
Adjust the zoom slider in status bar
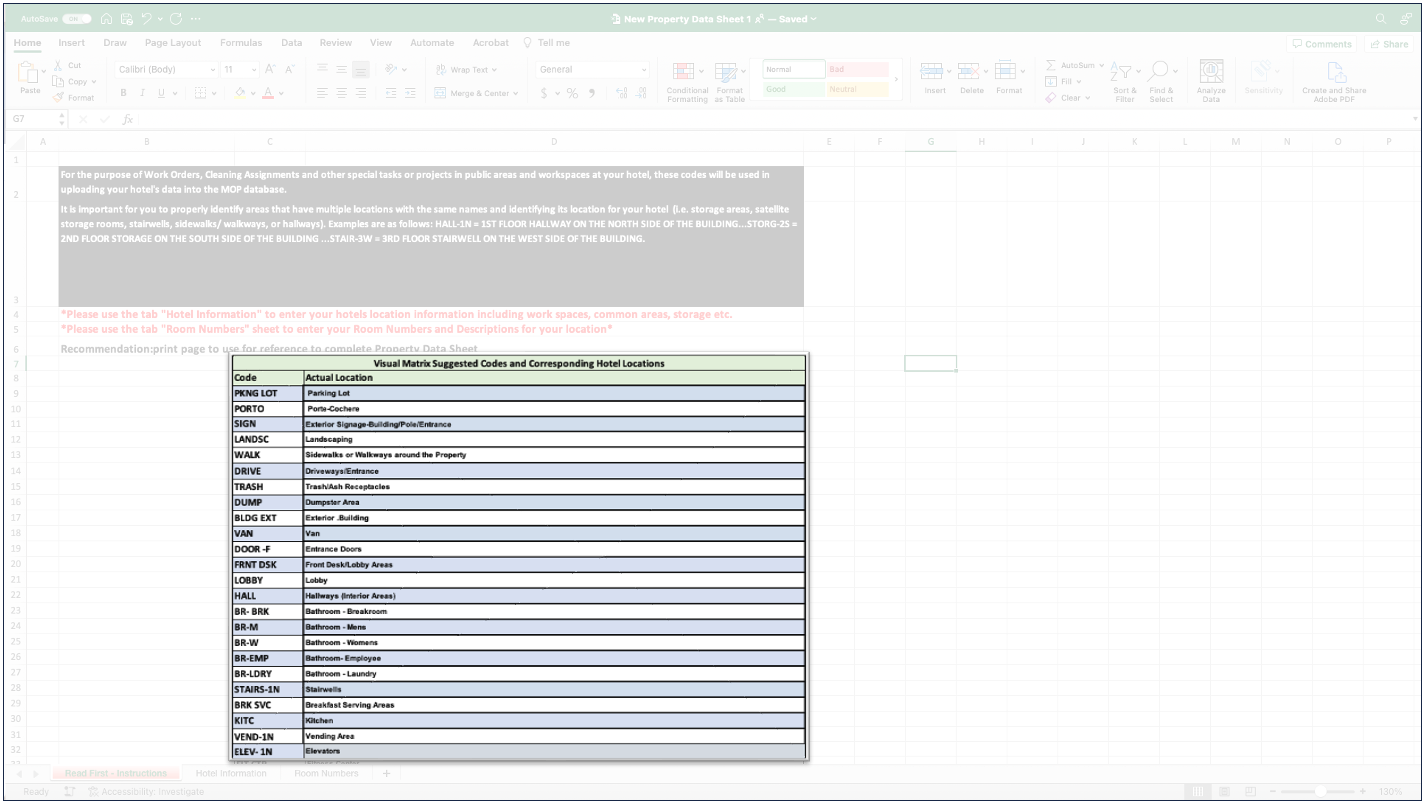pos(1320,792)
